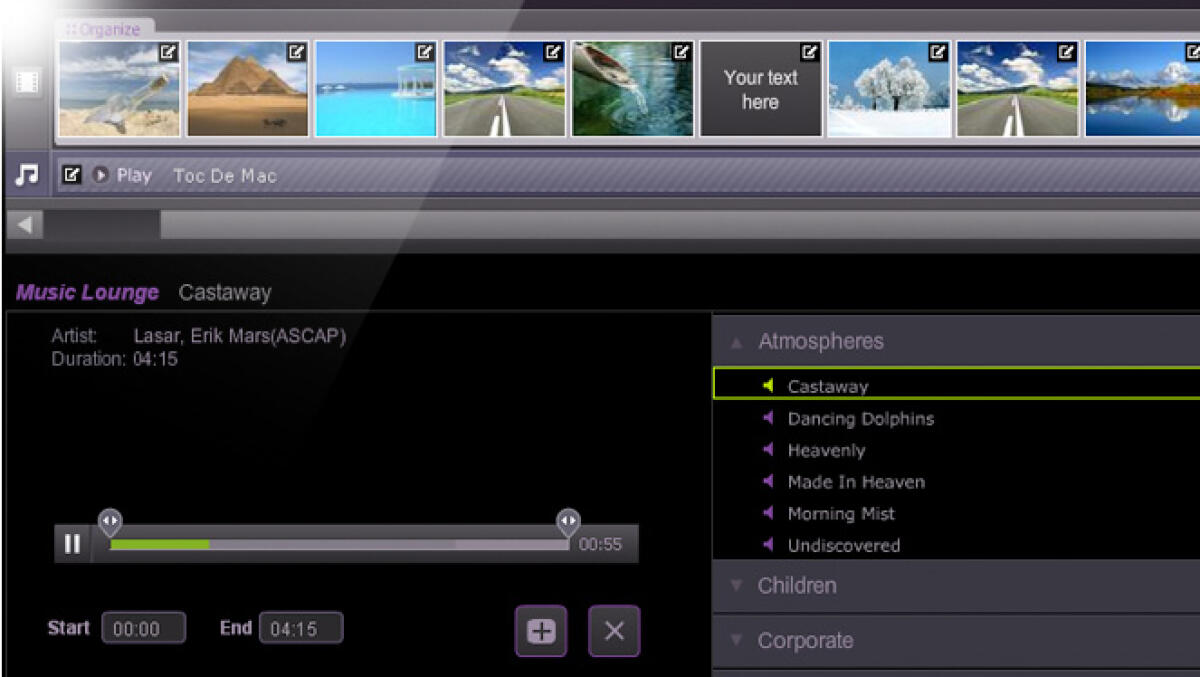Edit the message-in-a-bottle beach photo

coord(169,53)
